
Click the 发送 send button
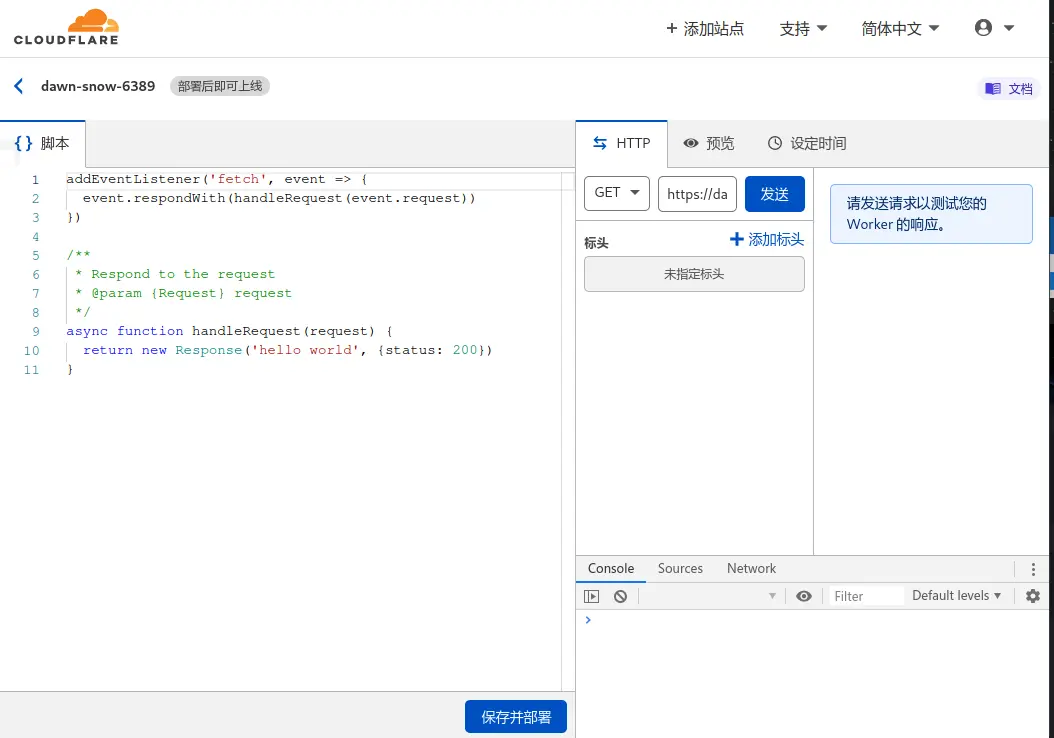click(x=774, y=194)
